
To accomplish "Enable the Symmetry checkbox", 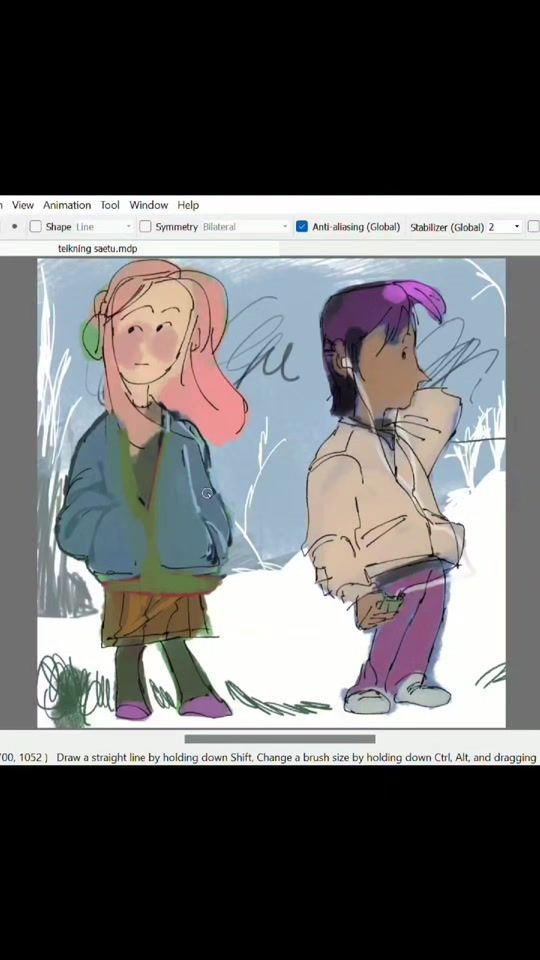I will (x=145, y=227).
